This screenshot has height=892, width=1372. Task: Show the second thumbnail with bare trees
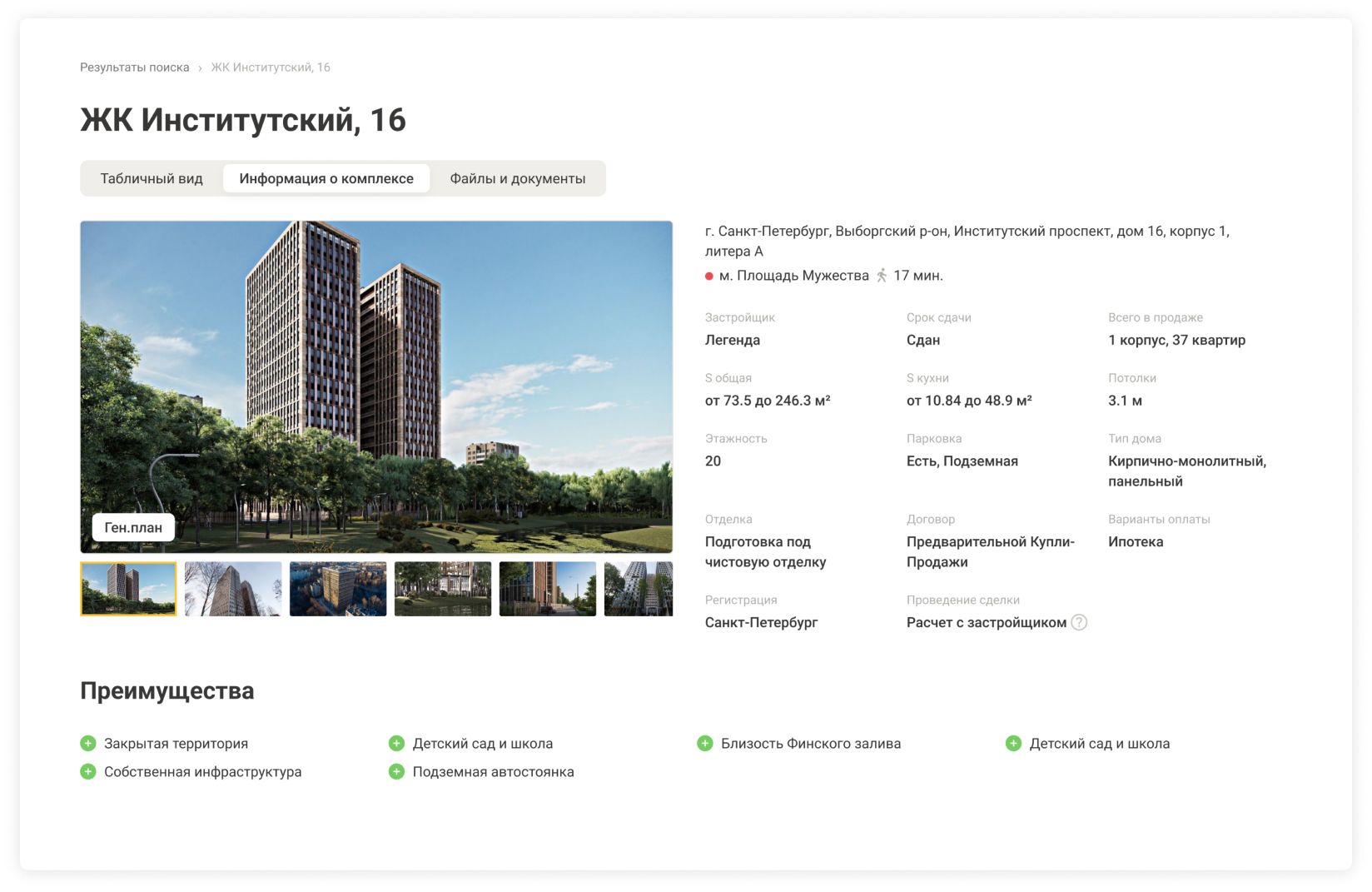[x=233, y=589]
